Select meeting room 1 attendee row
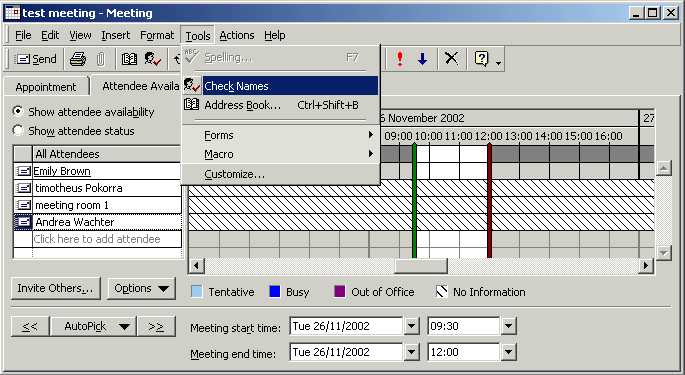Viewport: 685px width, 375px height. [x=107, y=205]
